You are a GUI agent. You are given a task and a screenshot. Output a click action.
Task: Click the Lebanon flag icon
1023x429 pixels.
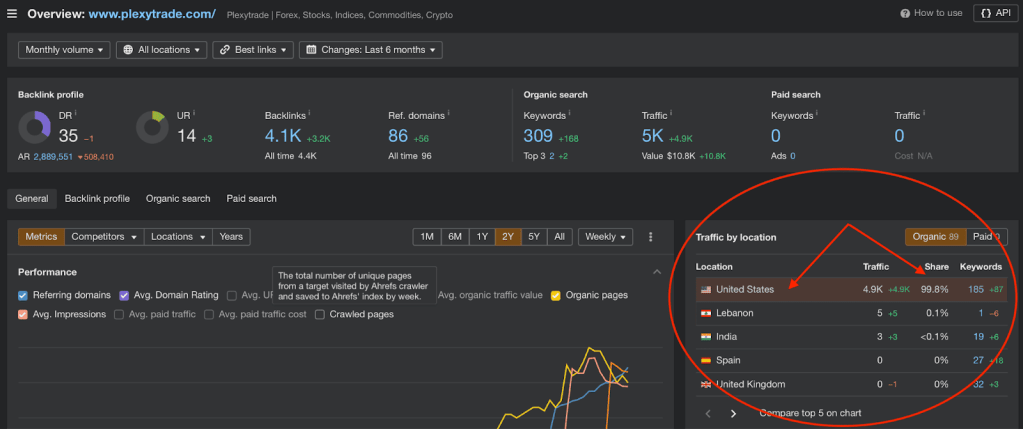point(705,313)
